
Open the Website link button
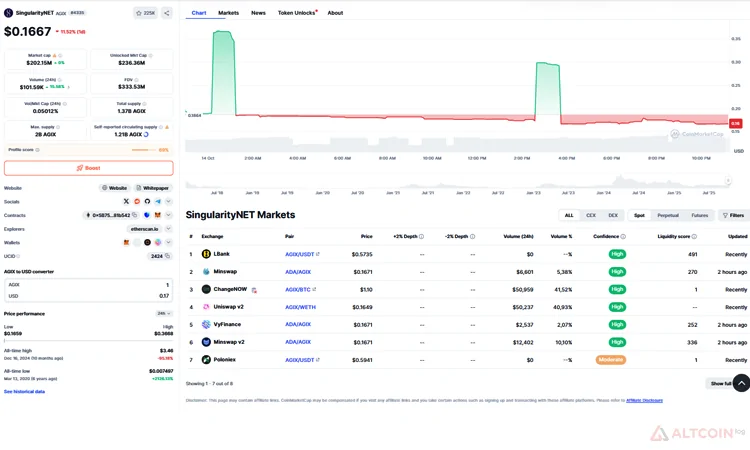(114, 188)
